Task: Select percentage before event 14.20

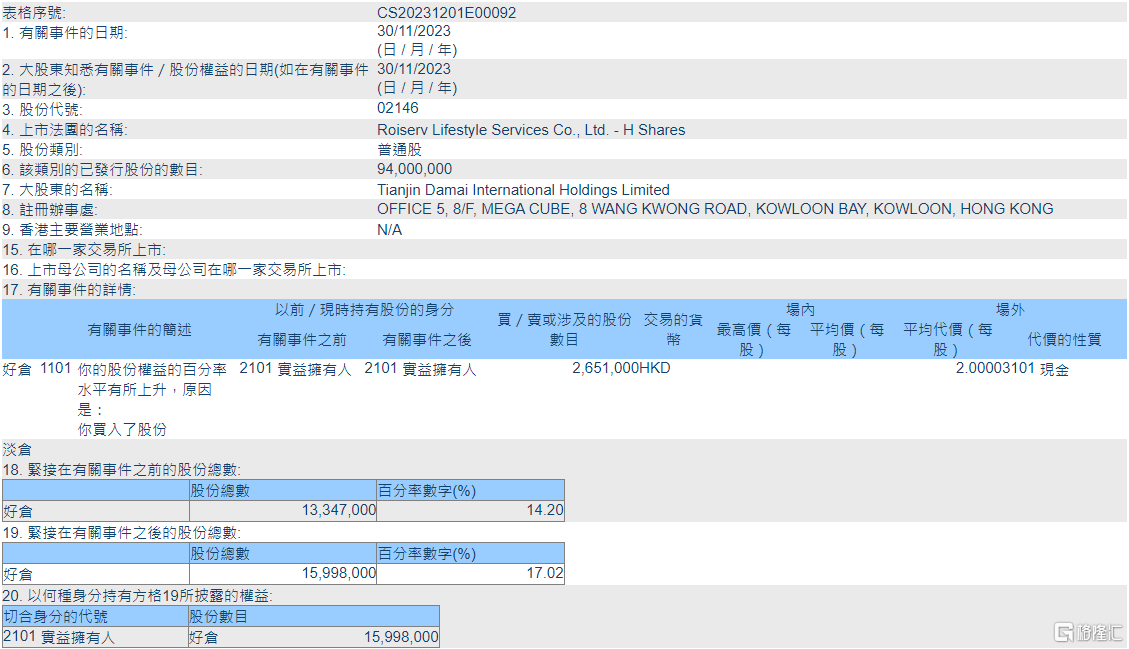Action: coord(544,510)
